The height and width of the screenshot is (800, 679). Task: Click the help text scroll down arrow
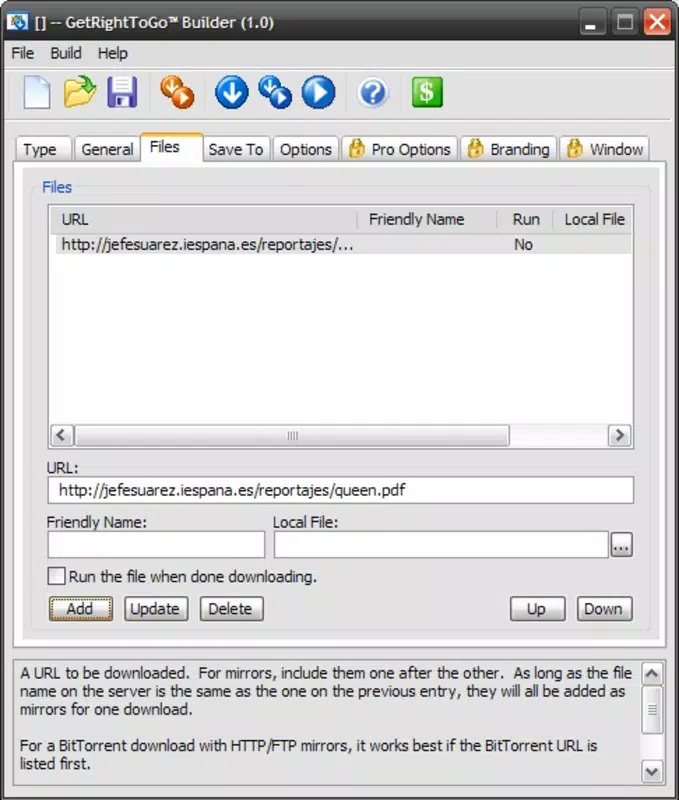pos(651,771)
